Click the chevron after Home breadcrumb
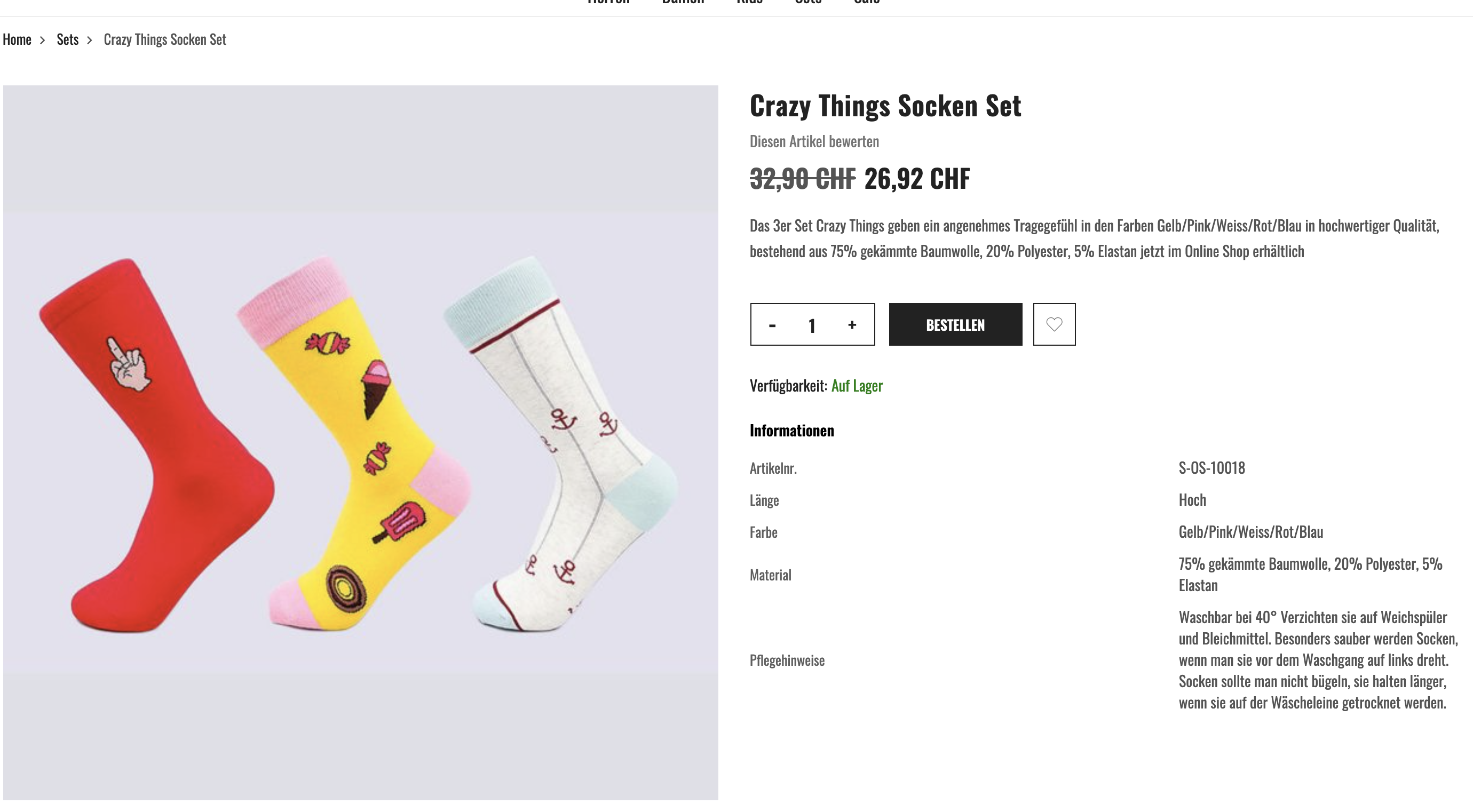 click(42, 40)
